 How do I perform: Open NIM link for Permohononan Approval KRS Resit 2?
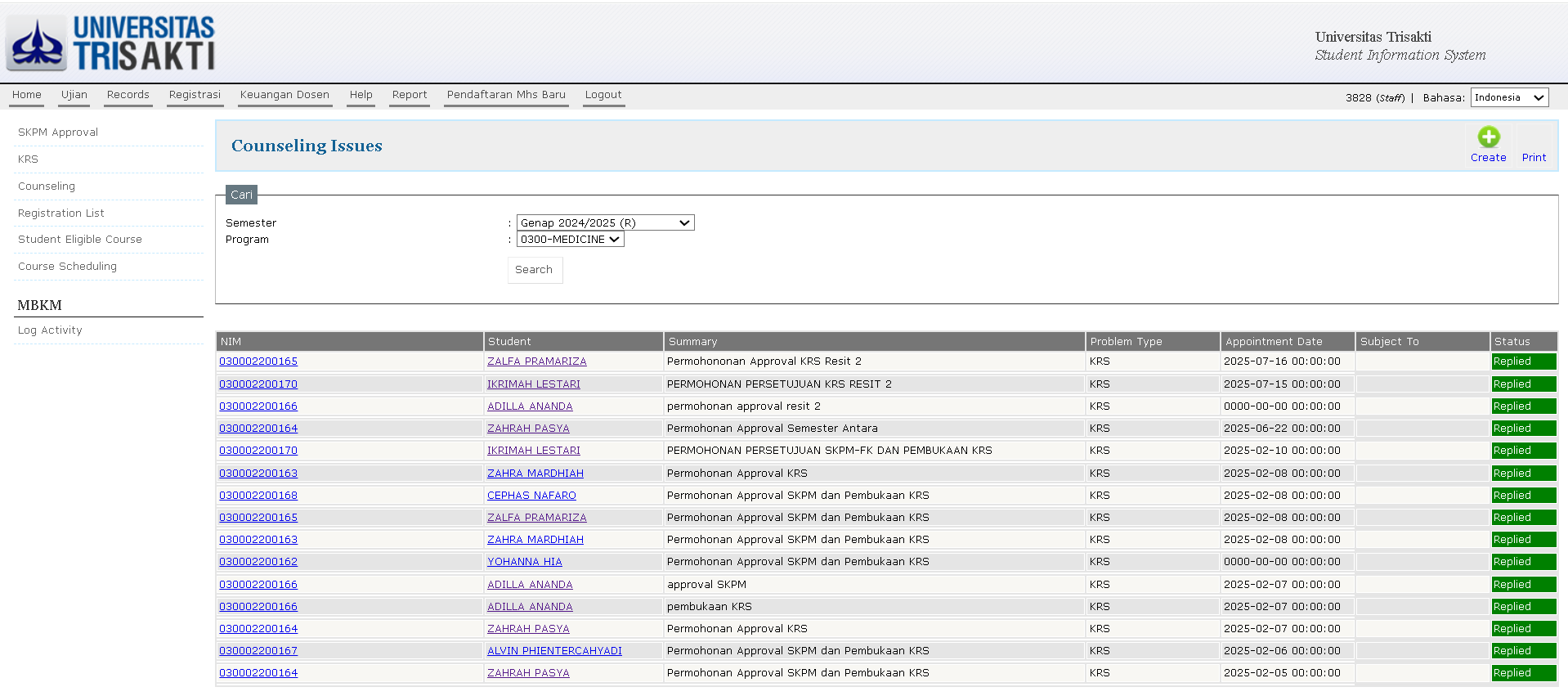258,361
